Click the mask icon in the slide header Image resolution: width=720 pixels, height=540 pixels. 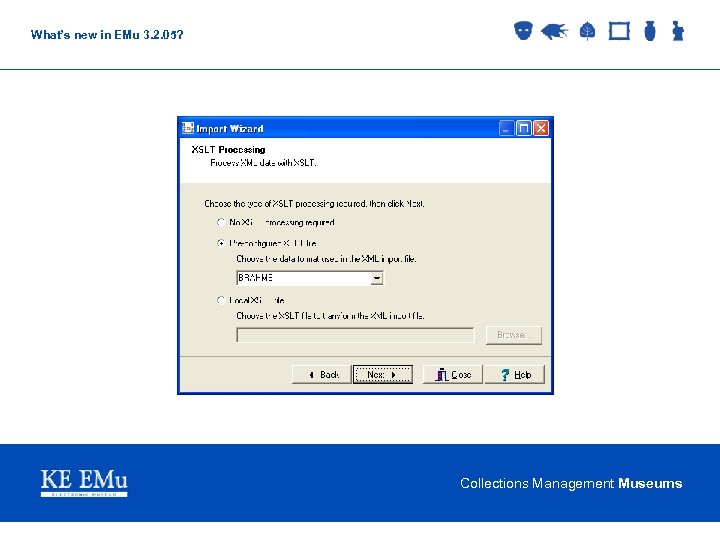(x=523, y=31)
